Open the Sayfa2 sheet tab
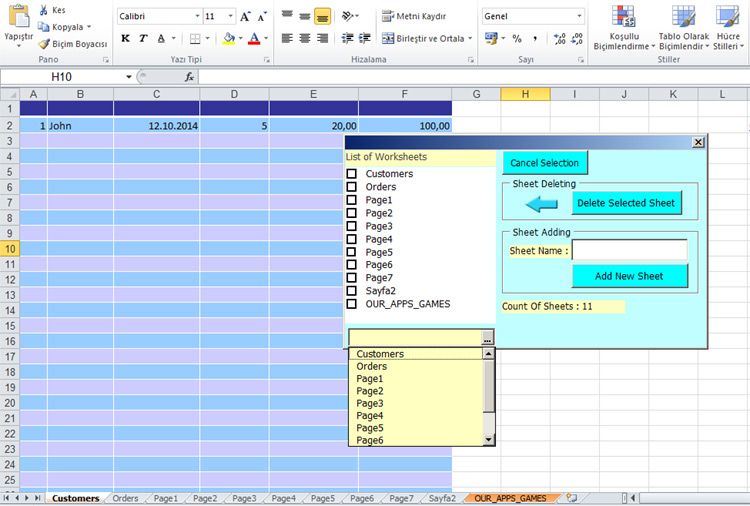750x506 pixels. [x=442, y=498]
